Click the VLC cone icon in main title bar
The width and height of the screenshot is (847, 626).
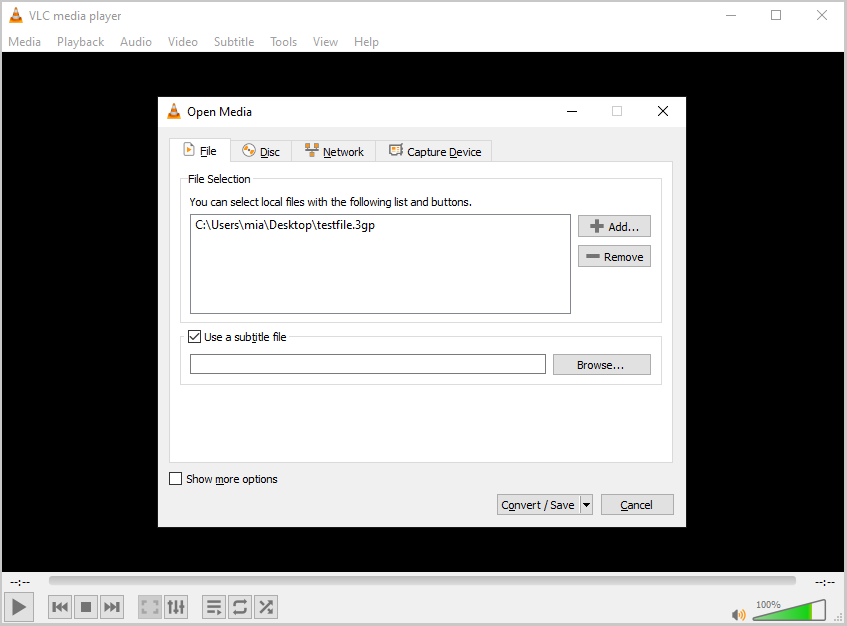click(16, 16)
